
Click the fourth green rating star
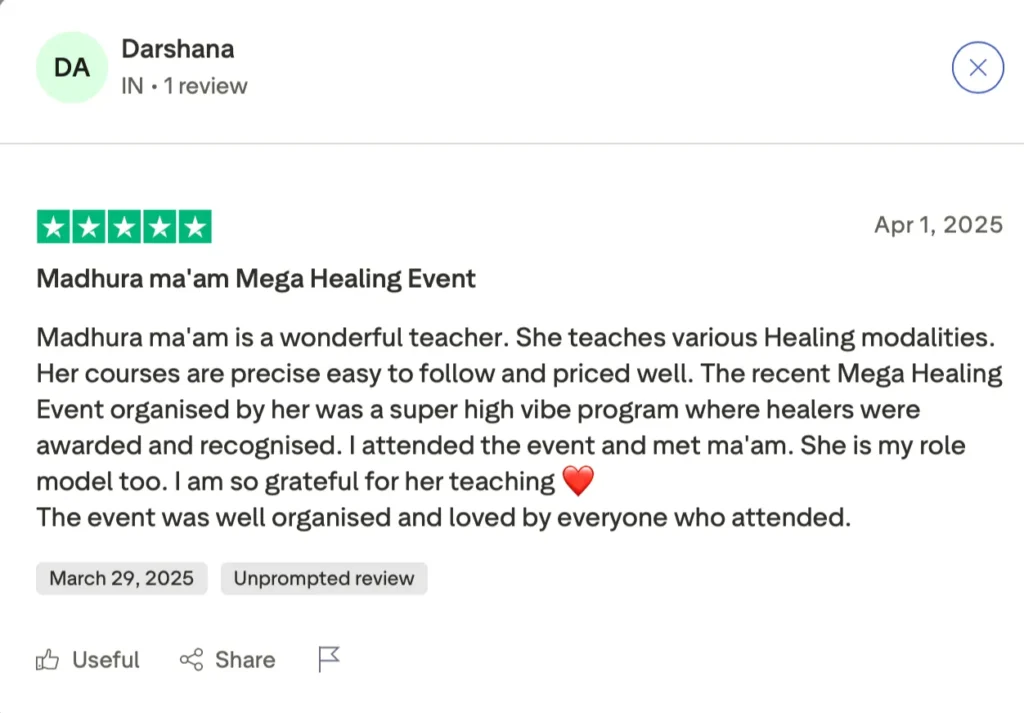(159, 227)
